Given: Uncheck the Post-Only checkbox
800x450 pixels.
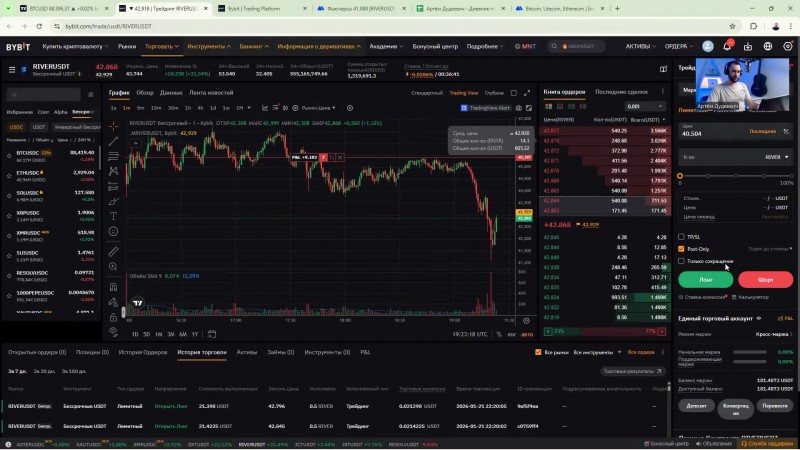Looking at the screenshot, I should (681, 249).
